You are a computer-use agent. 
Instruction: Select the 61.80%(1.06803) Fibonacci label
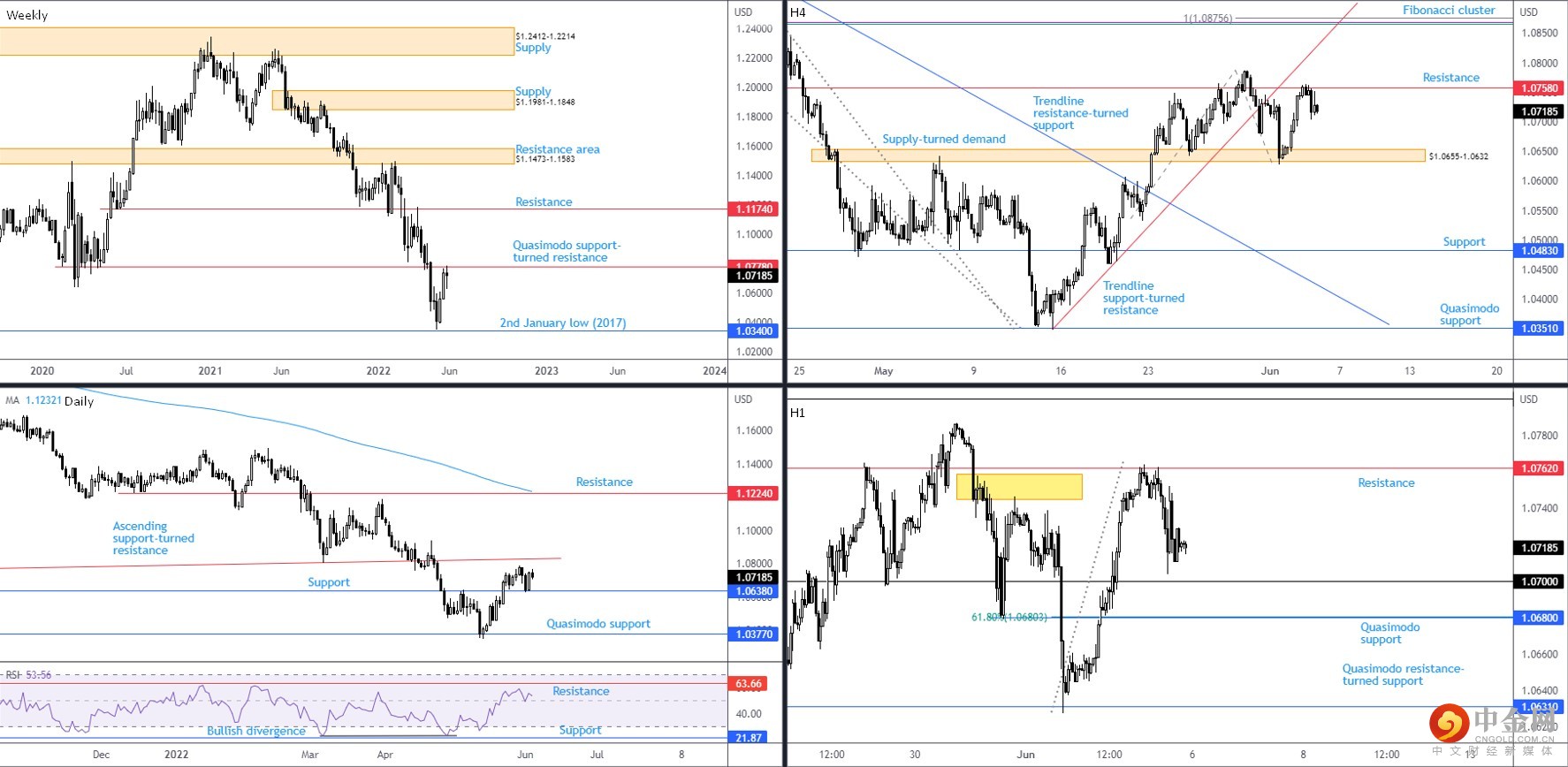coord(1009,618)
